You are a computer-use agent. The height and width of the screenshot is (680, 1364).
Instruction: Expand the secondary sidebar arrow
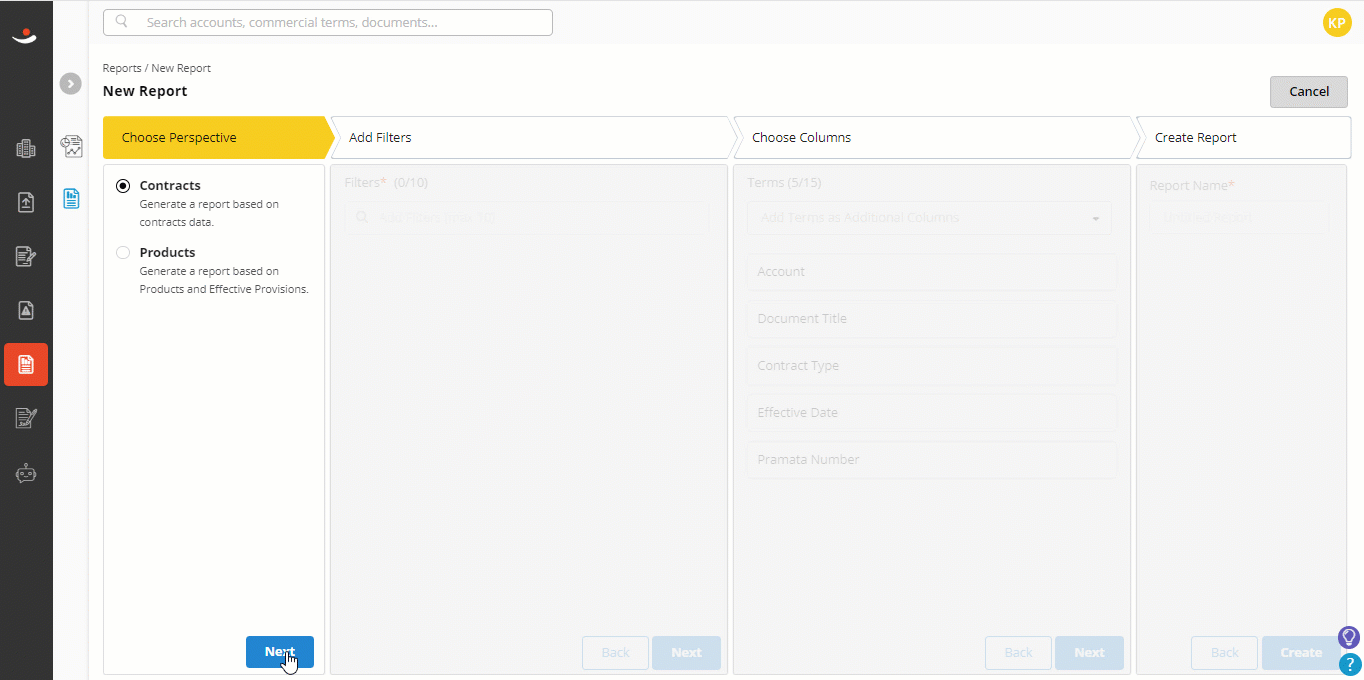click(x=70, y=84)
